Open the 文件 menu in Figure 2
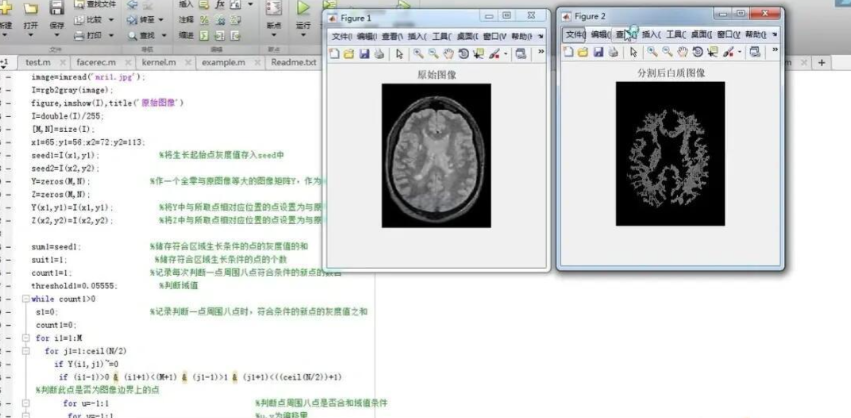Image resolution: width=851 pixels, height=418 pixels. pos(575,35)
